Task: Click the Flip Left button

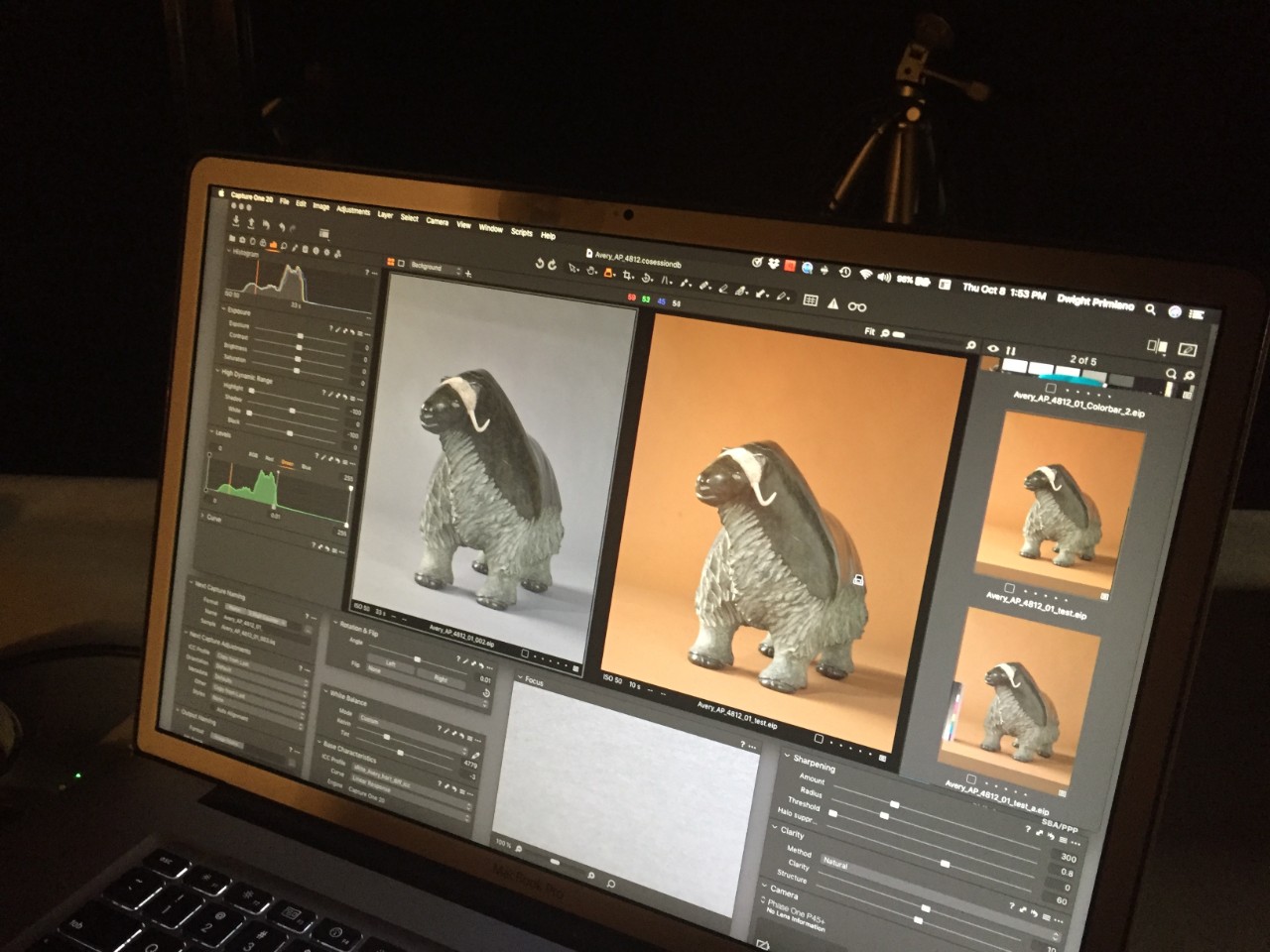Action: tap(390, 664)
